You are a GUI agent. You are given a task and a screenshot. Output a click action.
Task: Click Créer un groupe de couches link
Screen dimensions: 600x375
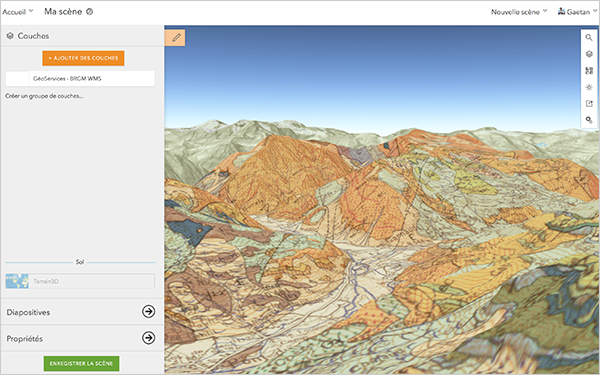(44, 96)
